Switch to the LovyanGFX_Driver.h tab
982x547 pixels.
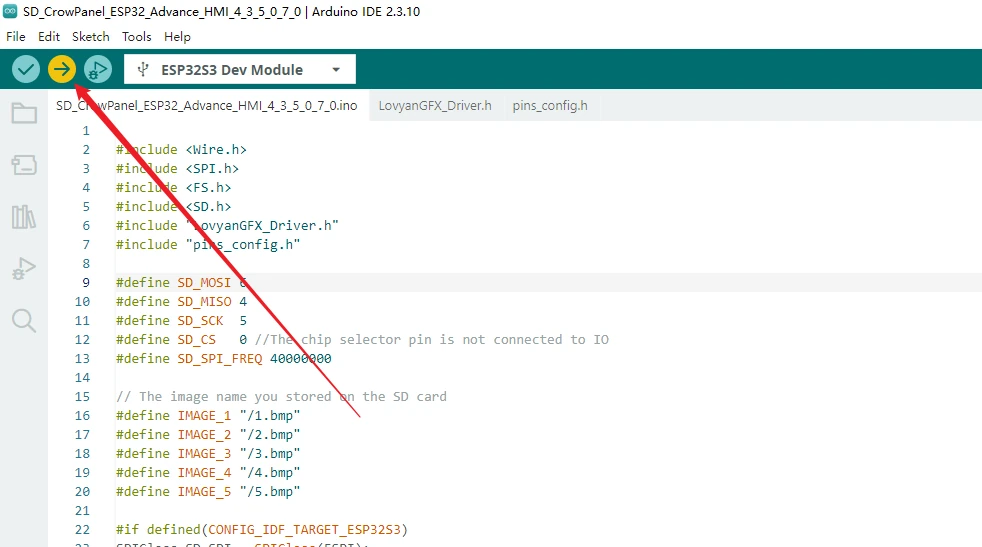pyautogui.click(x=435, y=105)
